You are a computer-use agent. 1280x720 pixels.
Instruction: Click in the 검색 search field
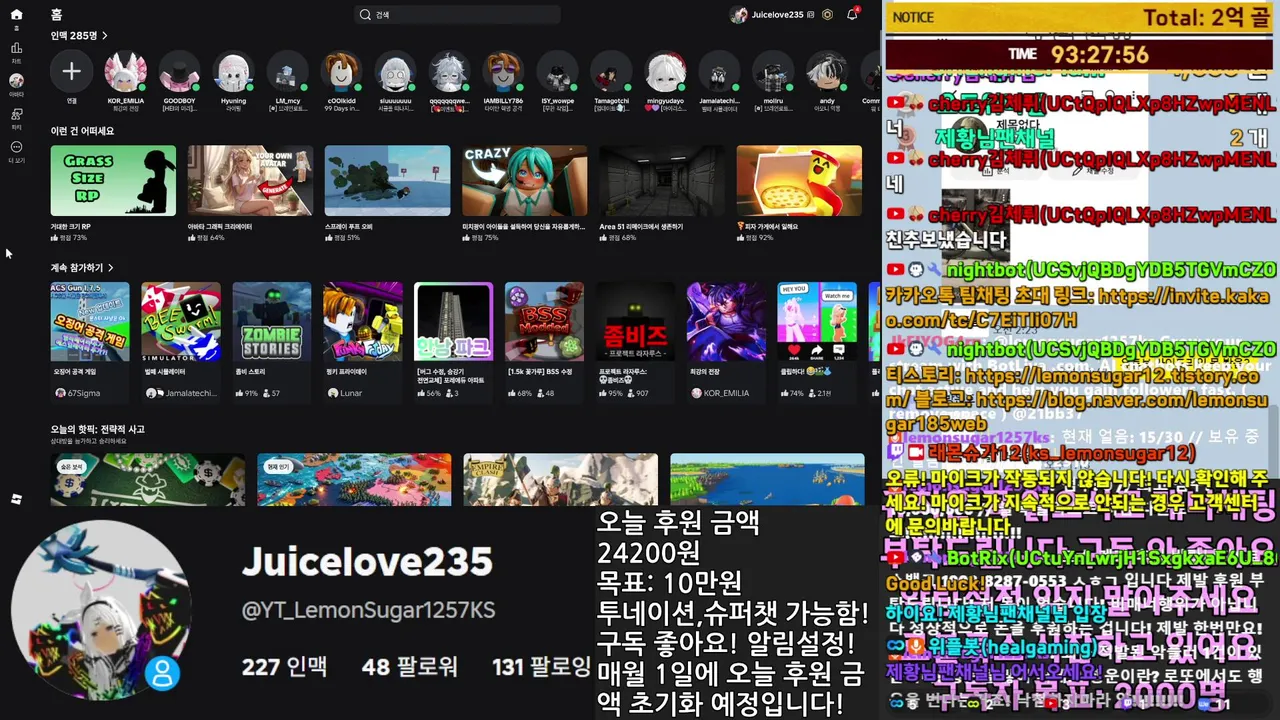[458, 15]
